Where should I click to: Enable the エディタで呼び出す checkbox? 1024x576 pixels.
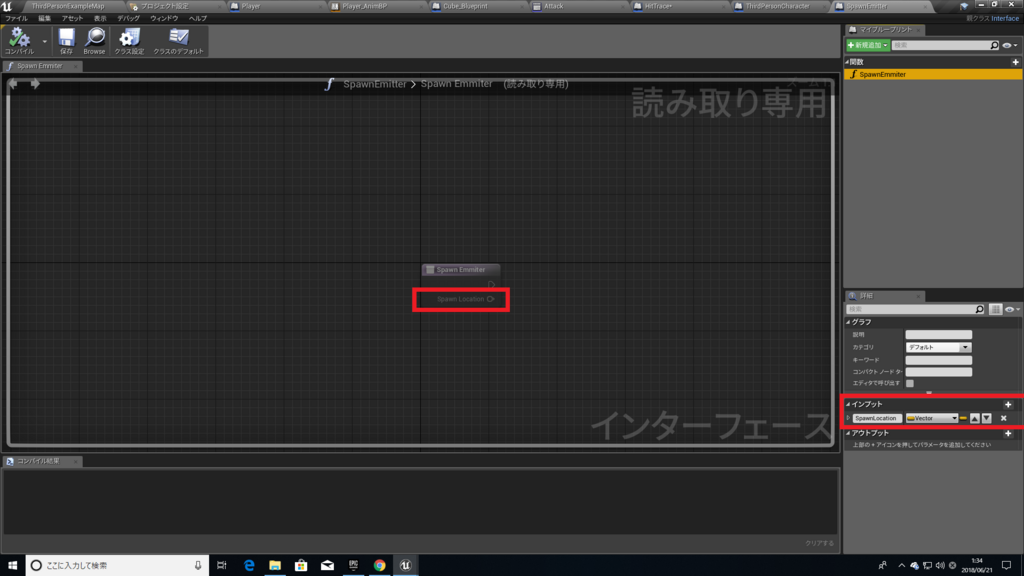[x=910, y=383]
